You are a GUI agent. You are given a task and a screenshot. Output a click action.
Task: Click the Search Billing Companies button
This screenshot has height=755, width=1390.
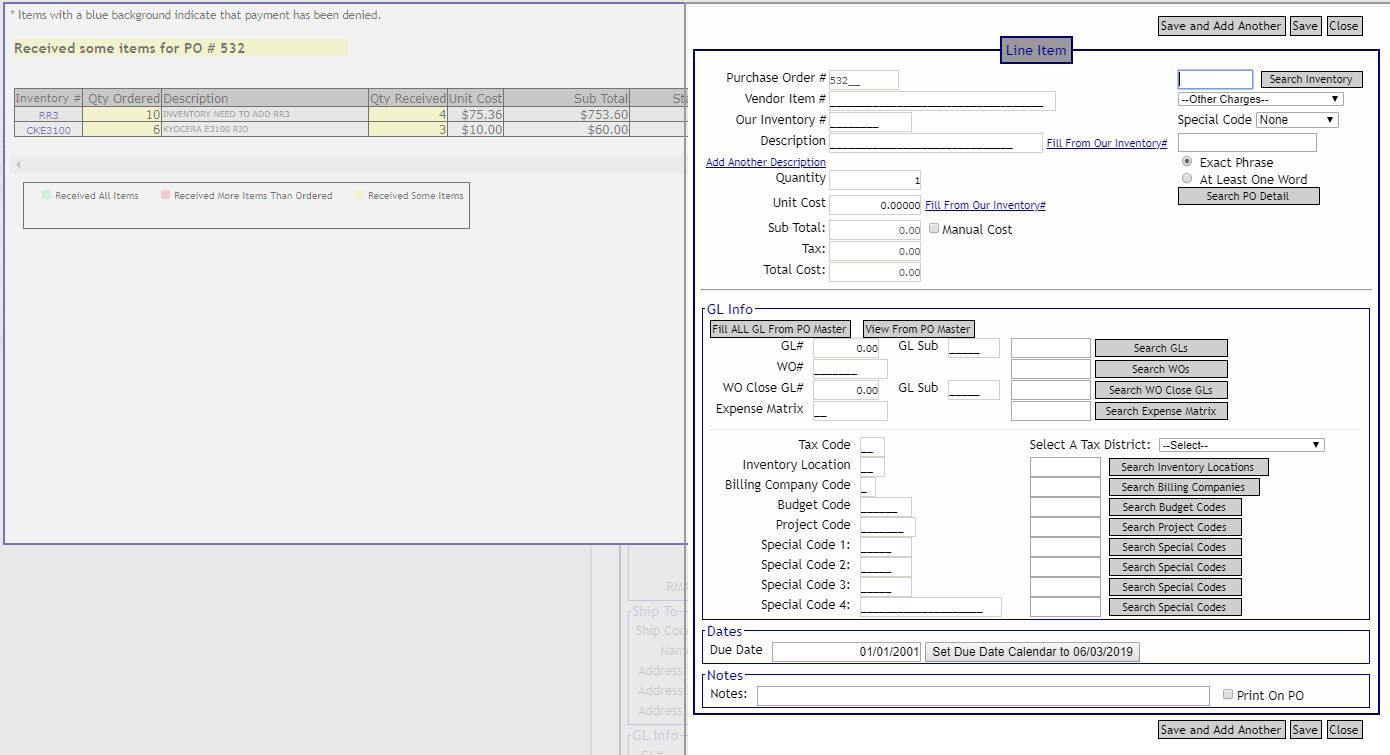pyautogui.click(x=1184, y=487)
